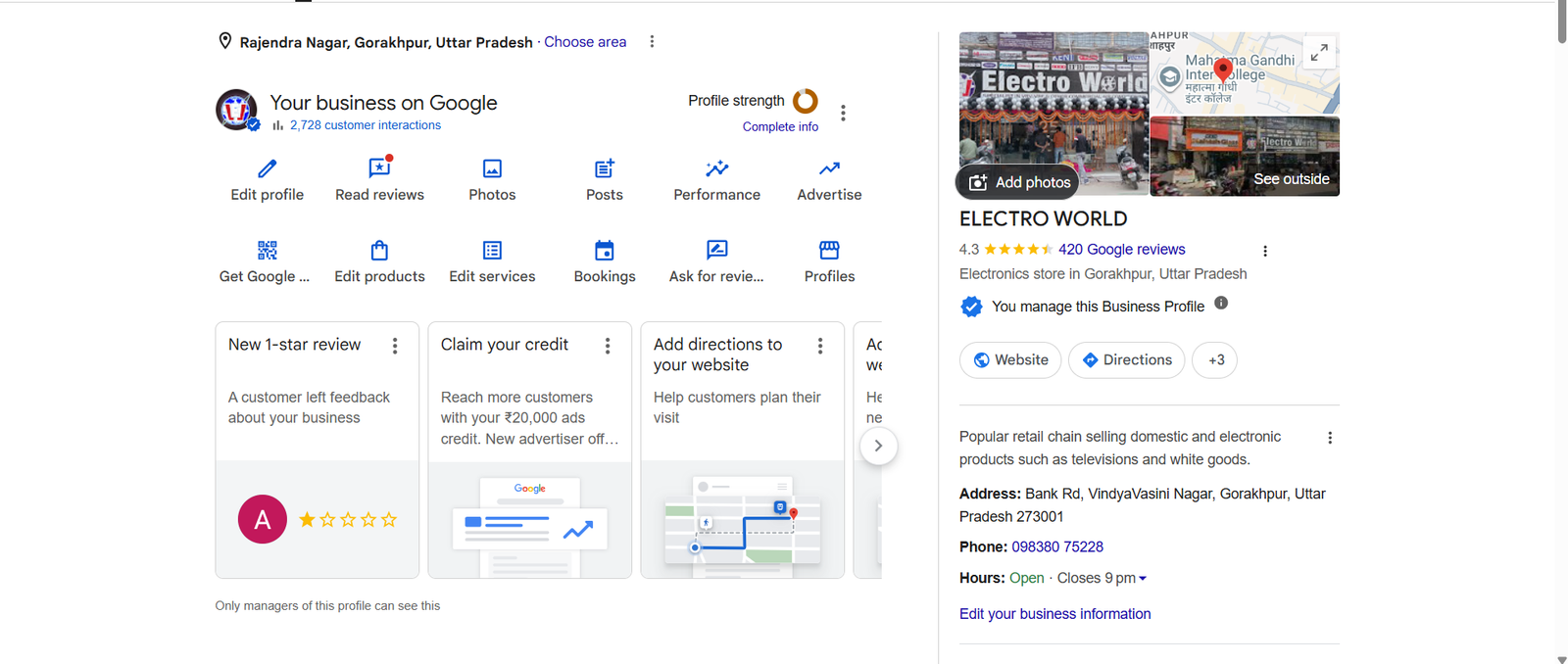
Task: Click the reviewer avatar letter A
Action: pyautogui.click(x=263, y=520)
